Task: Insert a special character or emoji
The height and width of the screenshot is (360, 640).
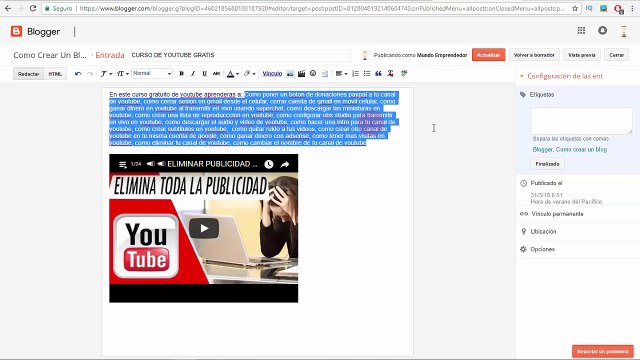Action: [313, 73]
